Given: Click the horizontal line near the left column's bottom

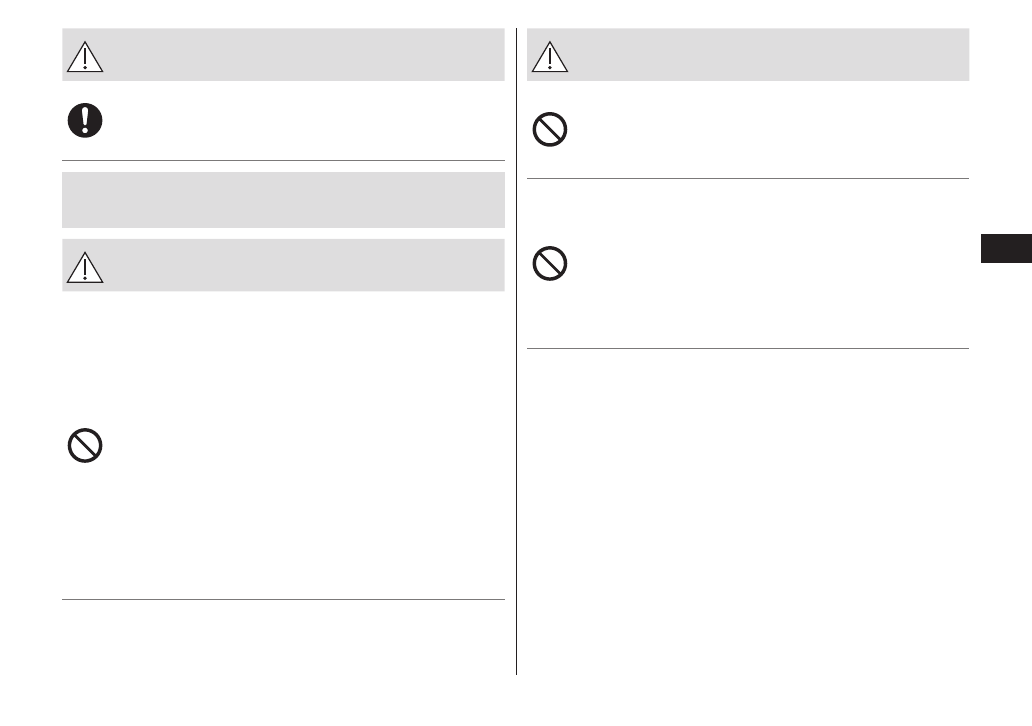Looking at the screenshot, I should point(283,600).
